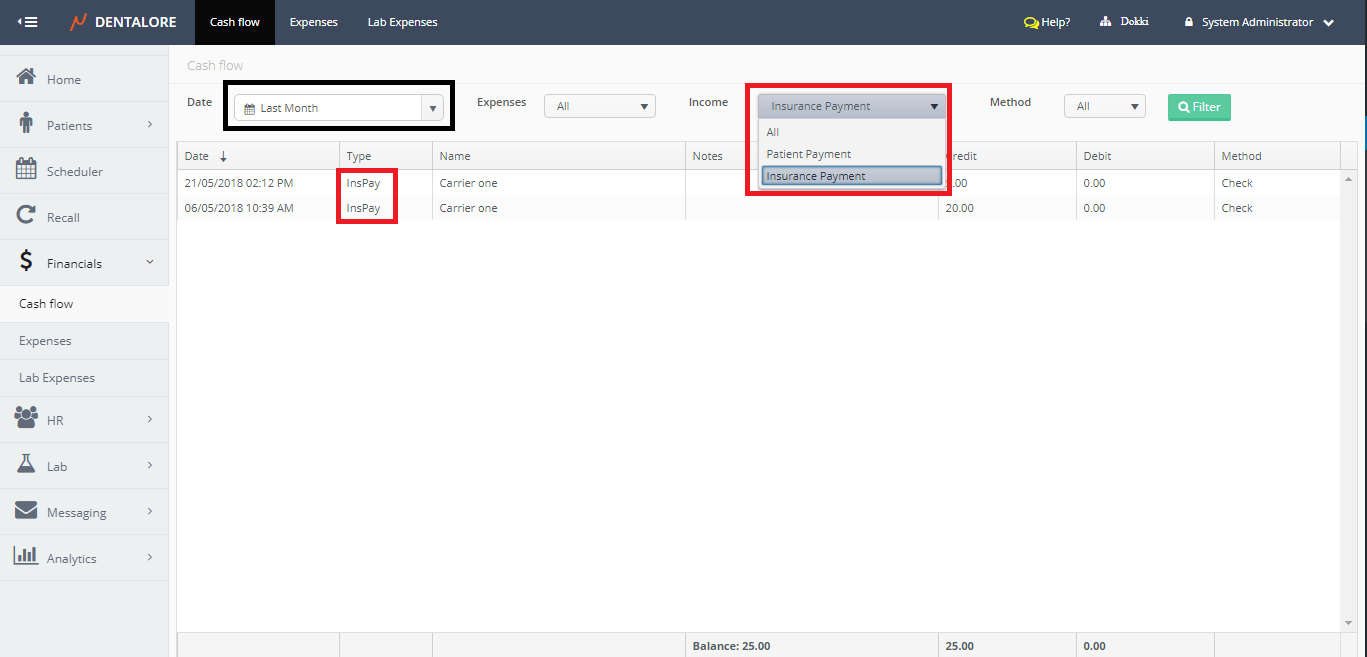Select Patient Payment from Income list

809,154
